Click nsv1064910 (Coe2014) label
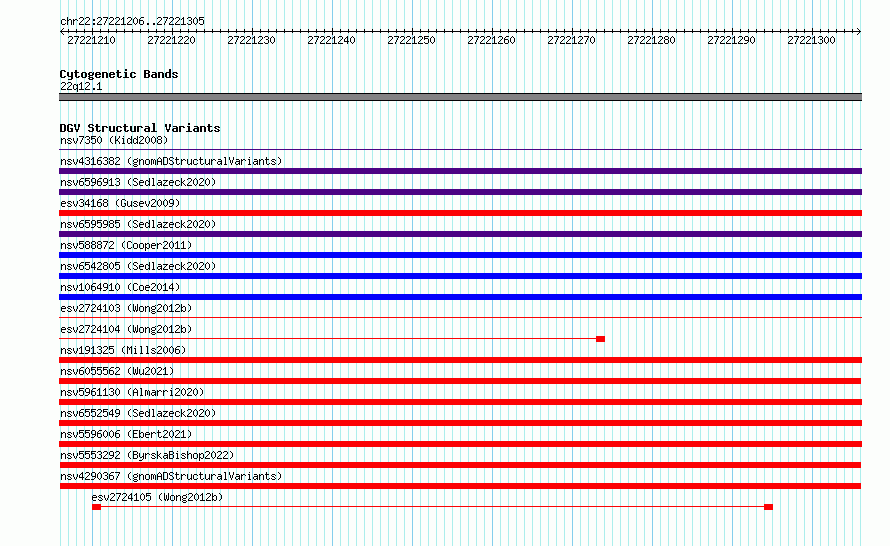 coord(120,287)
